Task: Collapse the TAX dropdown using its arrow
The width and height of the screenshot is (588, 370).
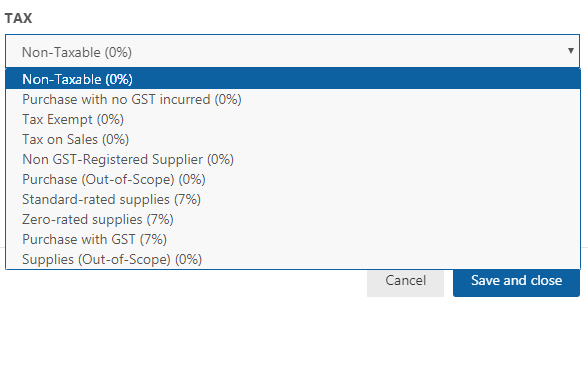Action: pos(570,51)
